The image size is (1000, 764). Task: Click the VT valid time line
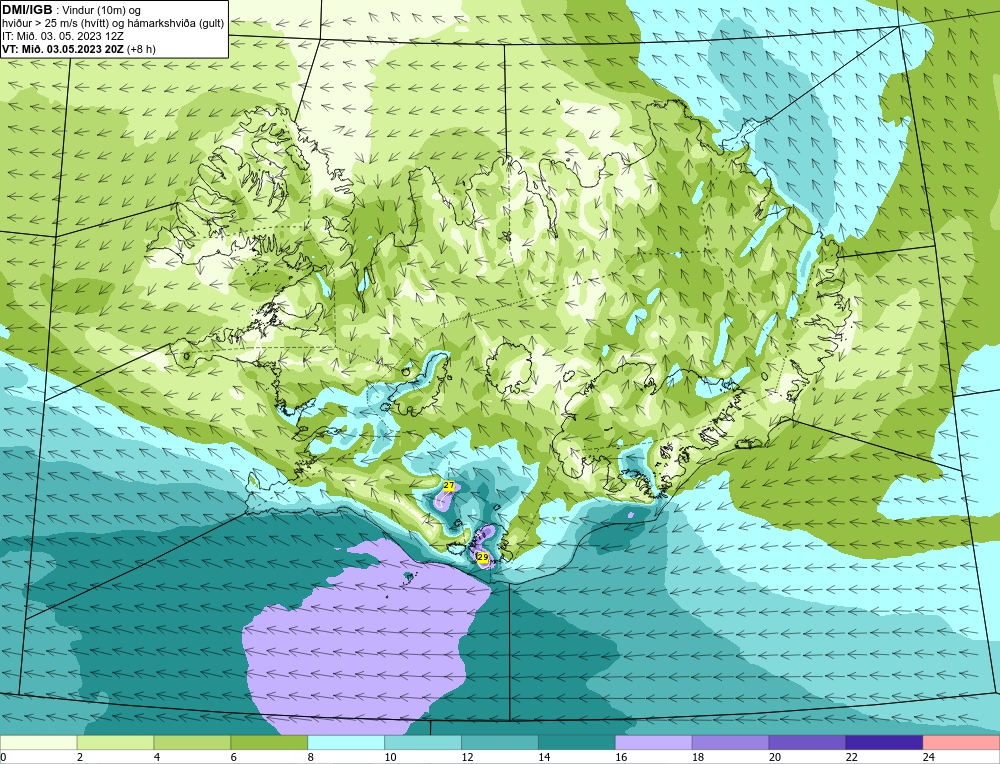(78, 48)
